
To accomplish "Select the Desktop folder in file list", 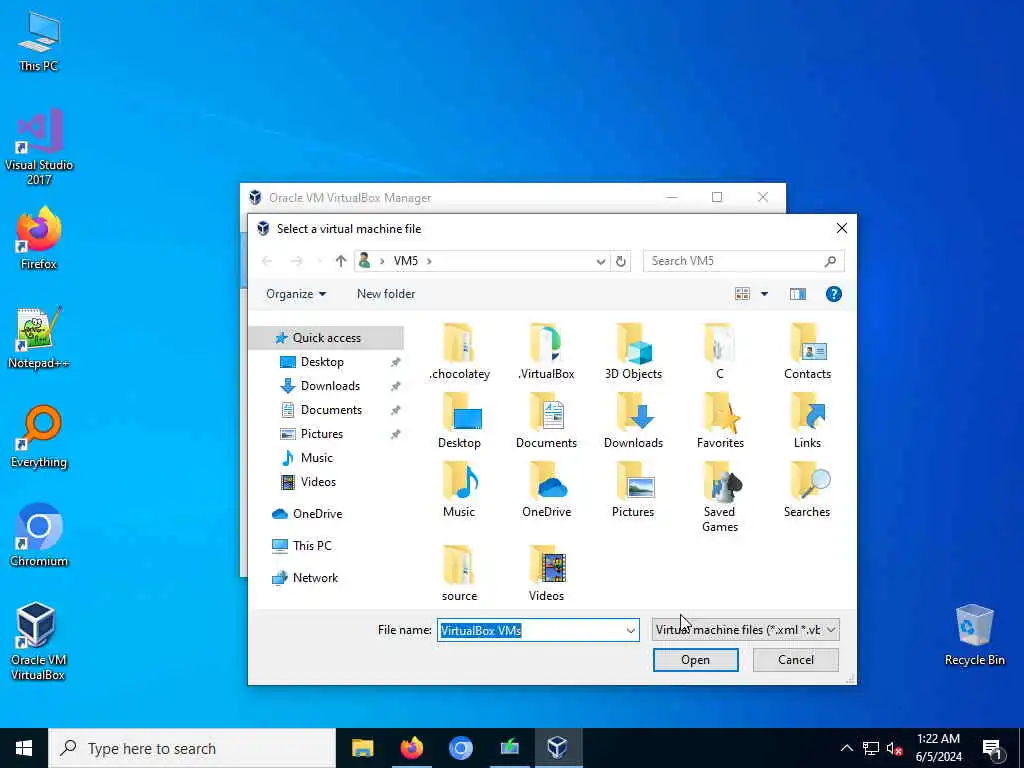I will (x=459, y=421).
